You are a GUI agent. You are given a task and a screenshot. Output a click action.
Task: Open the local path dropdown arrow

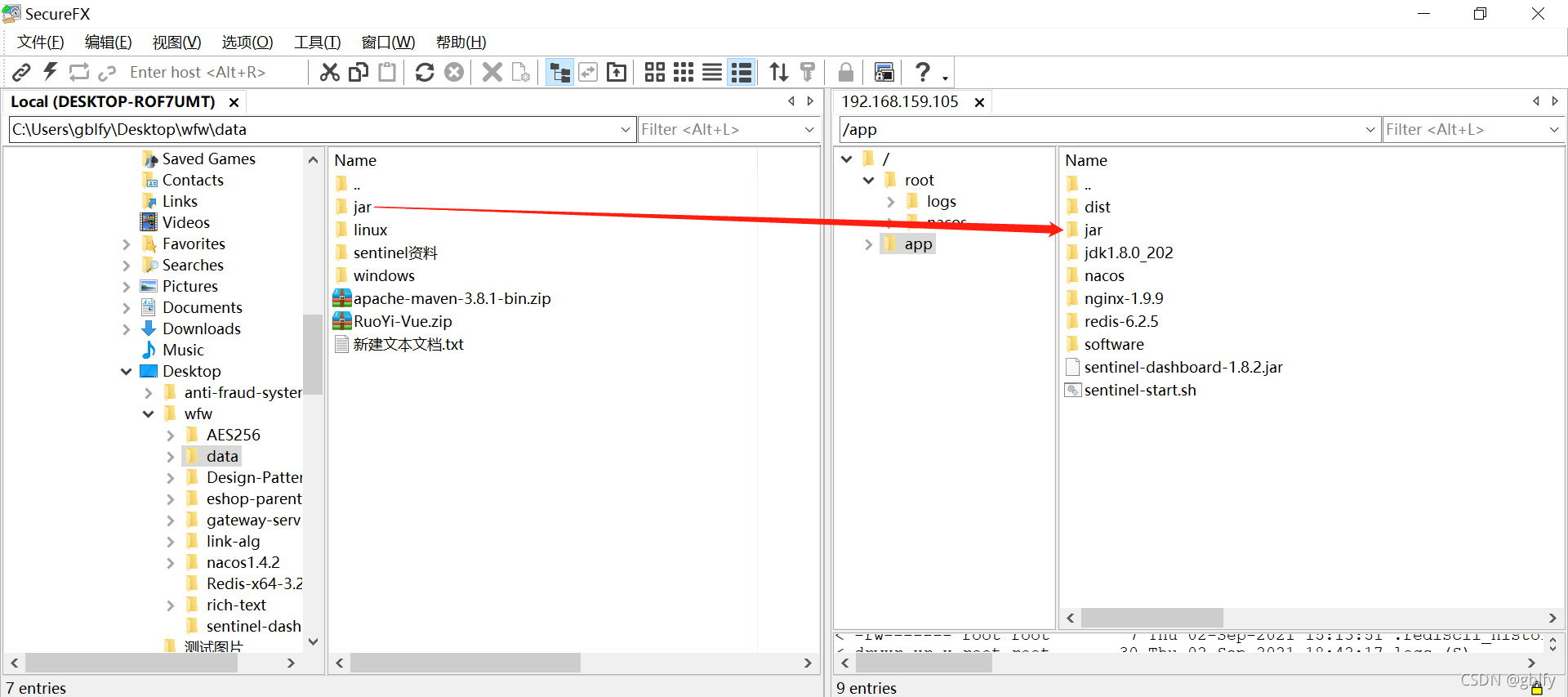(626, 130)
